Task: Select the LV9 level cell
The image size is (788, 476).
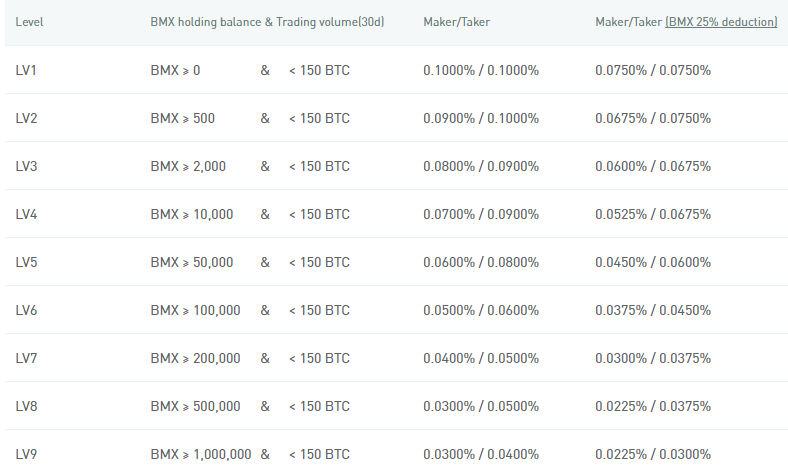Action: click(x=26, y=454)
